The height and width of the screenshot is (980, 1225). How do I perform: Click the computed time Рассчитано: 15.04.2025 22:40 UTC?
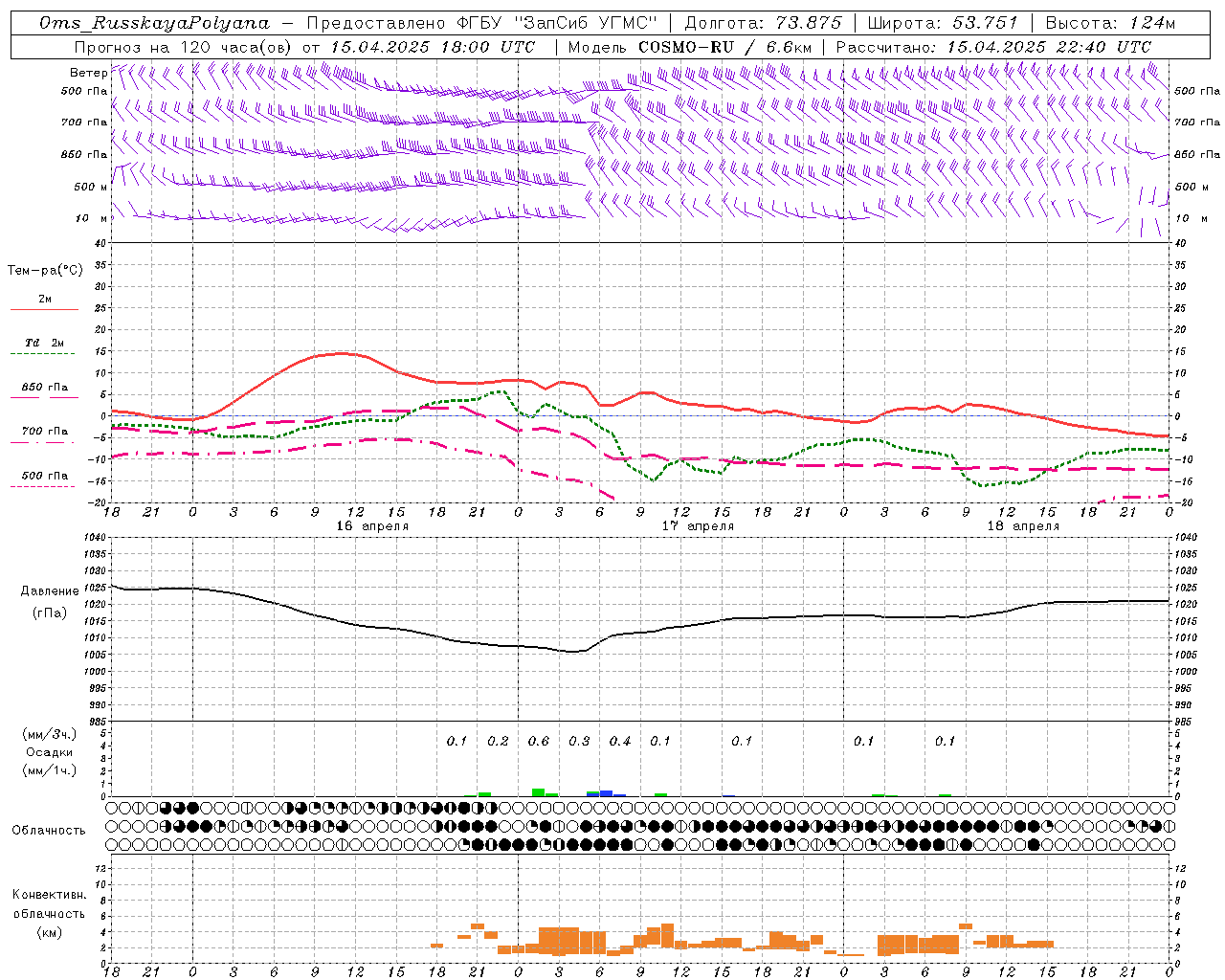[993, 47]
